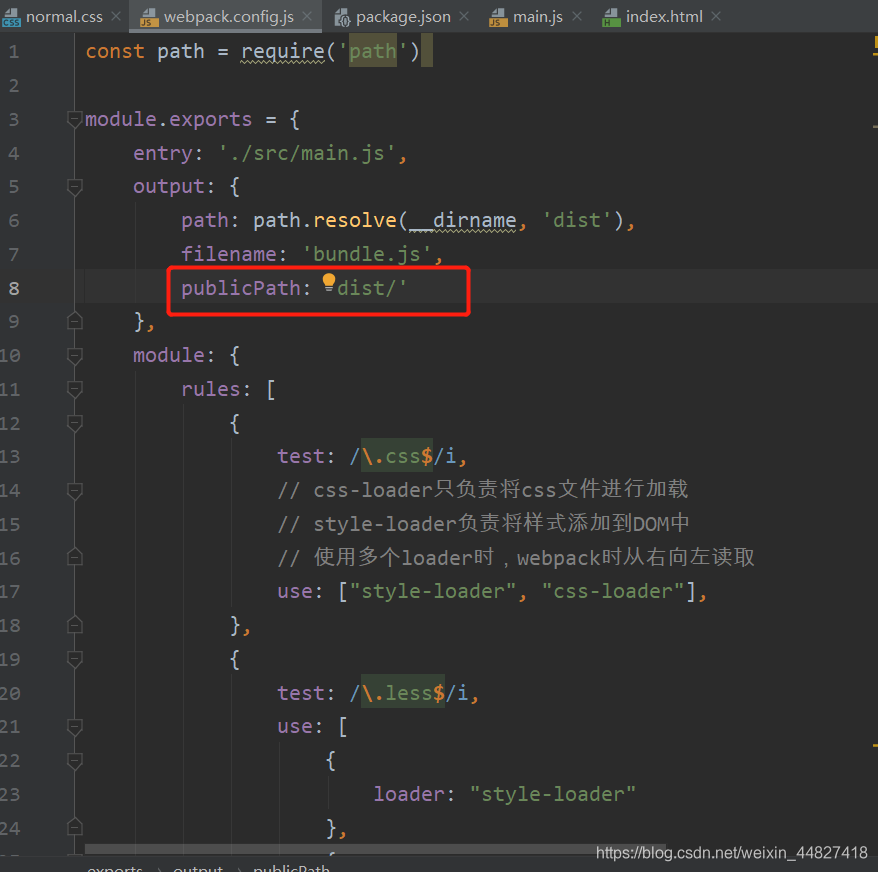Open the lightbulb quick-fix on line 8

pyautogui.click(x=329, y=283)
